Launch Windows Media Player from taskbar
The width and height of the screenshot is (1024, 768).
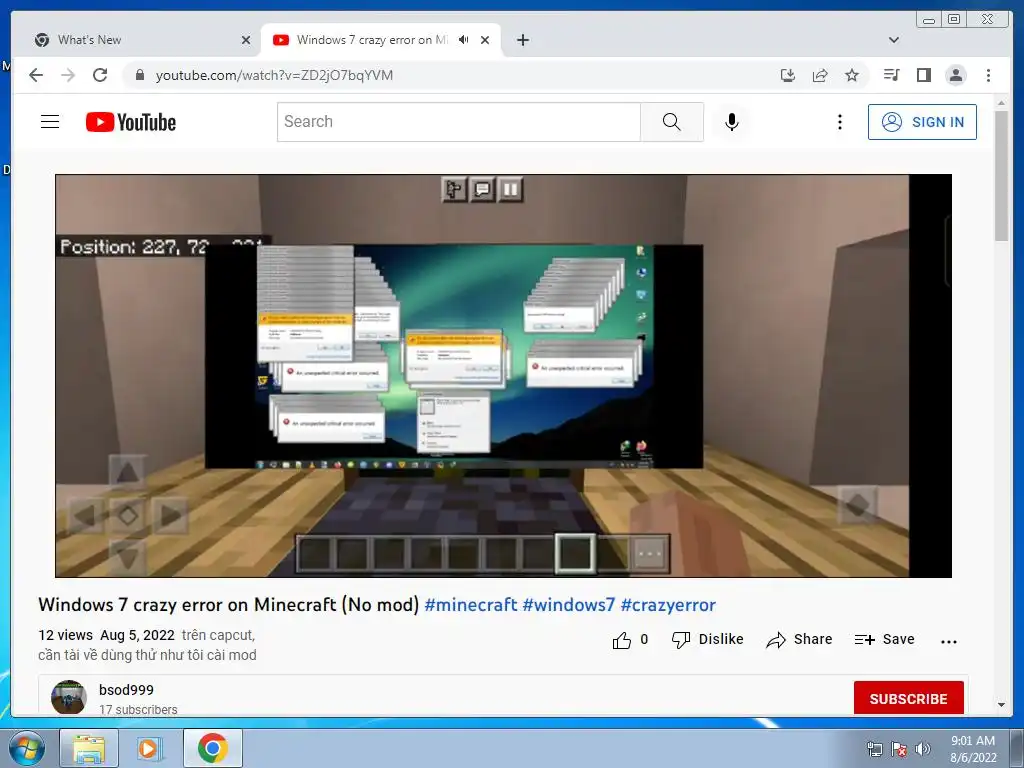pos(149,748)
